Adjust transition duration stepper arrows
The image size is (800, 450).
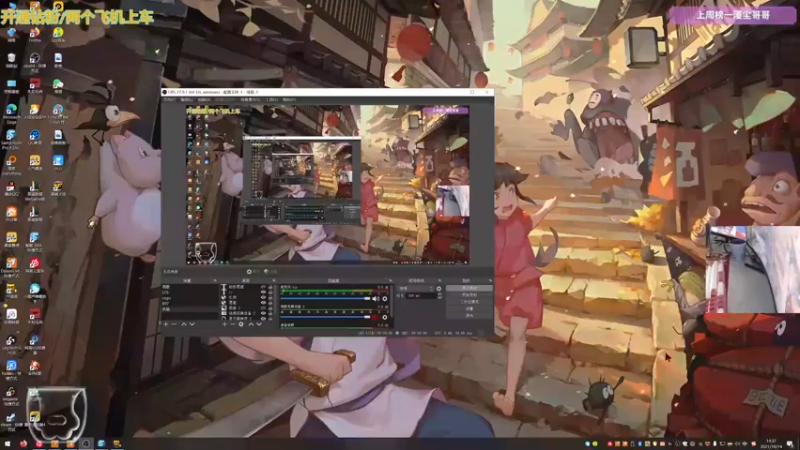440,295
